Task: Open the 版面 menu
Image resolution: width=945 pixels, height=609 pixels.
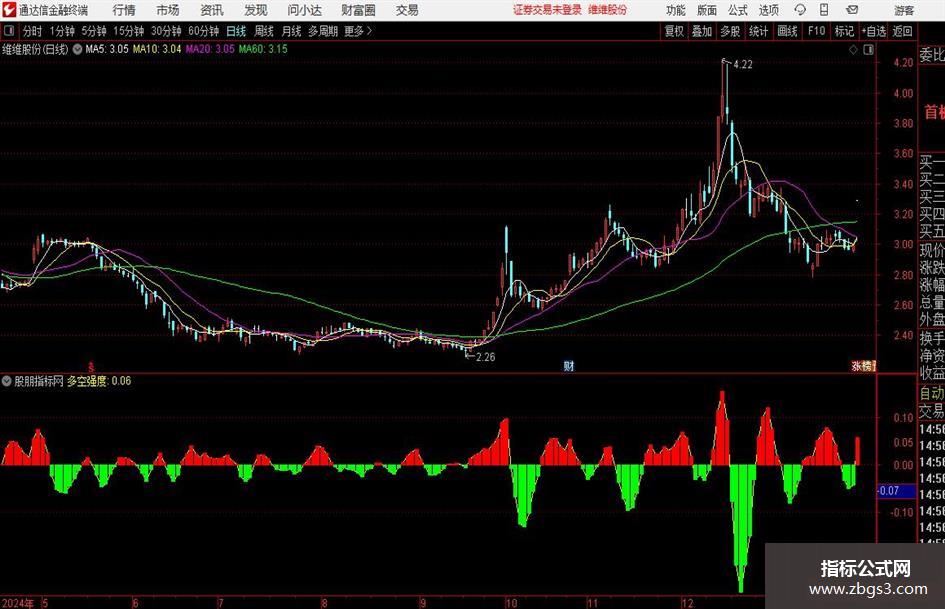Action: (706, 10)
